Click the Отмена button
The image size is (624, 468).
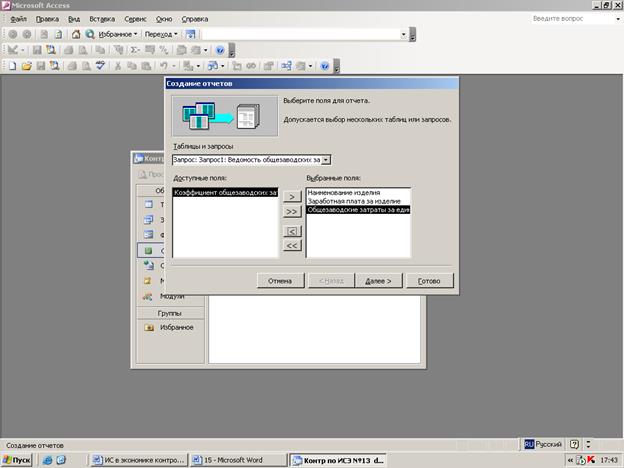coord(280,281)
